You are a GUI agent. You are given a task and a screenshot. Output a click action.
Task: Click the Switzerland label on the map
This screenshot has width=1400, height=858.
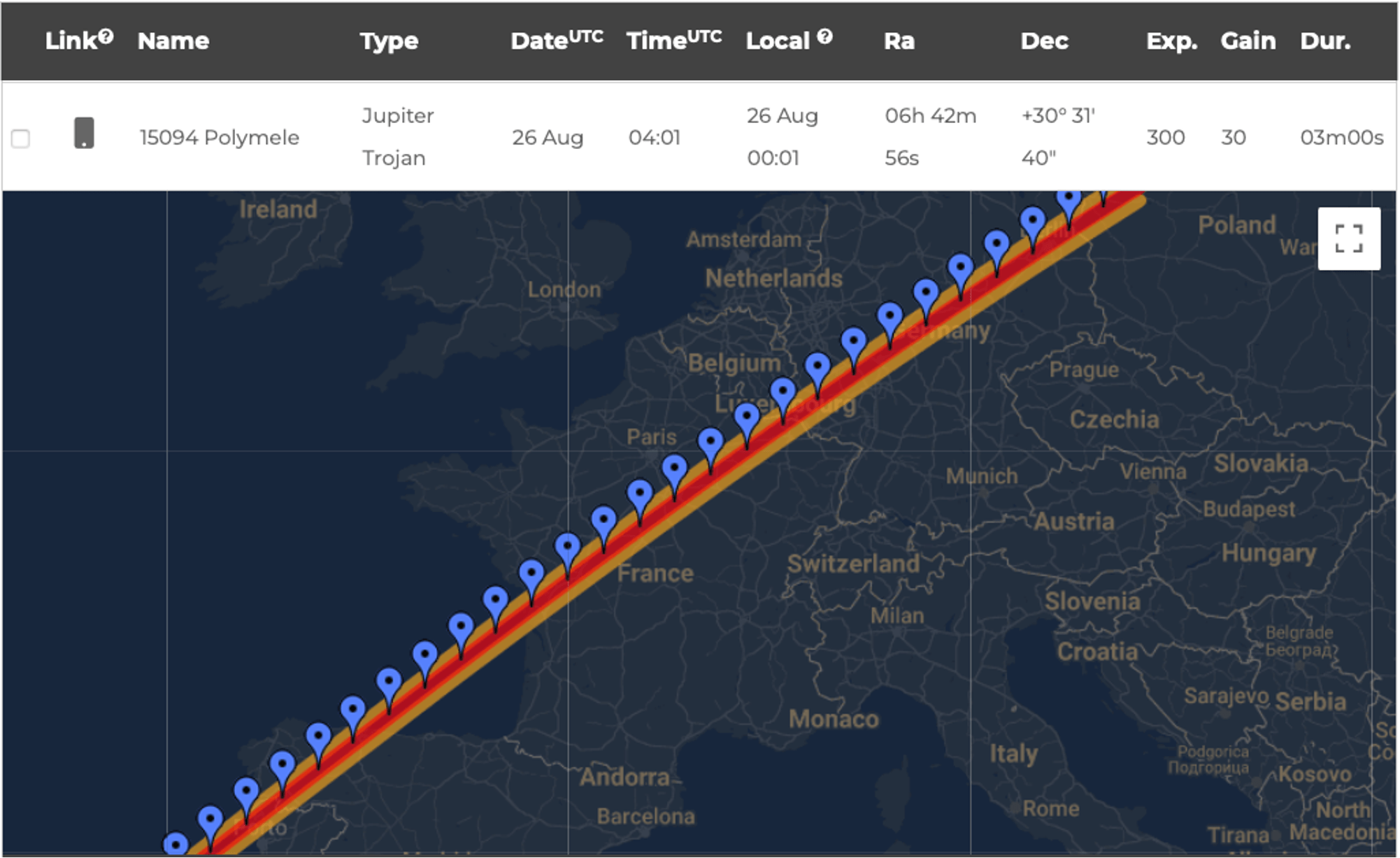(x=853, y=564)
